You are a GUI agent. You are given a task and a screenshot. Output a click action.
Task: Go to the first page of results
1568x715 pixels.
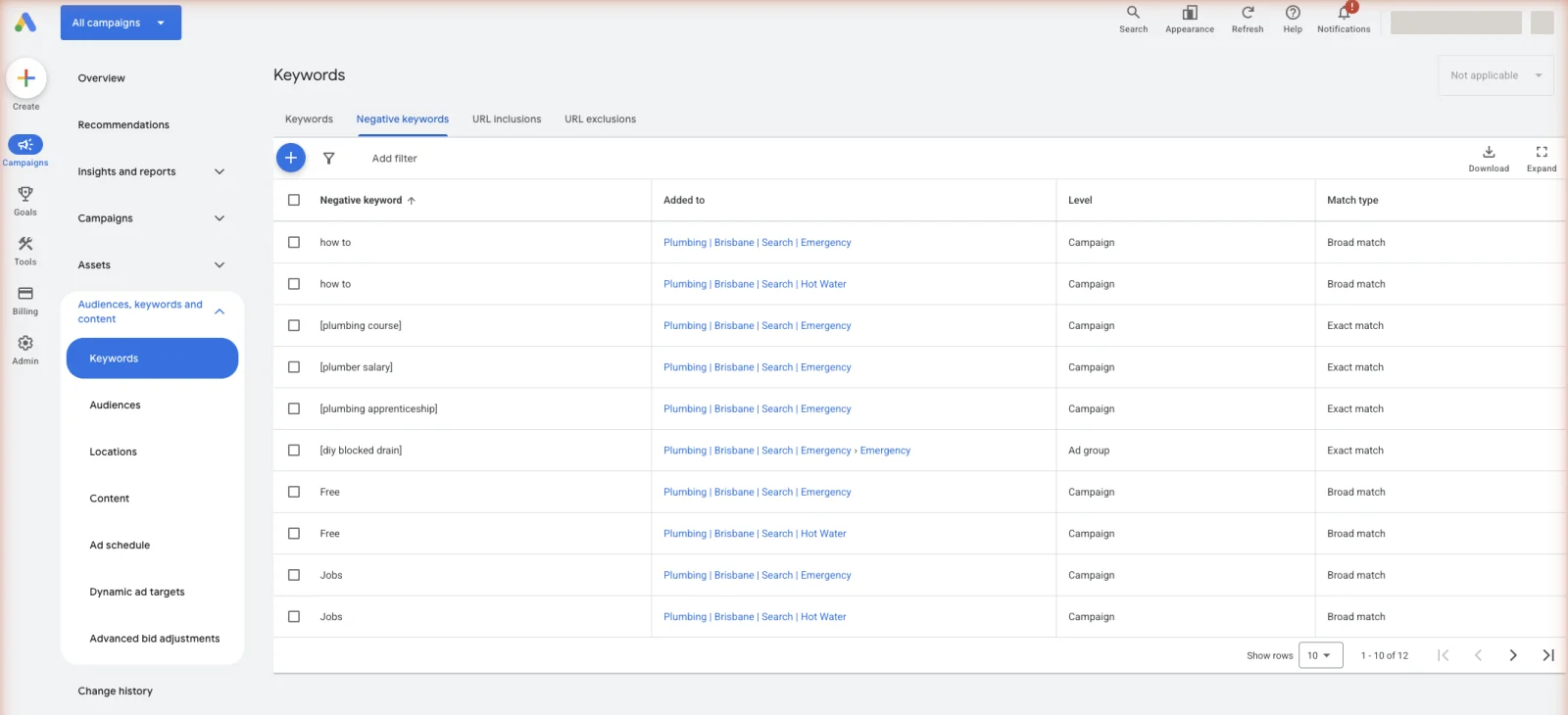[x=1443, y=655]
